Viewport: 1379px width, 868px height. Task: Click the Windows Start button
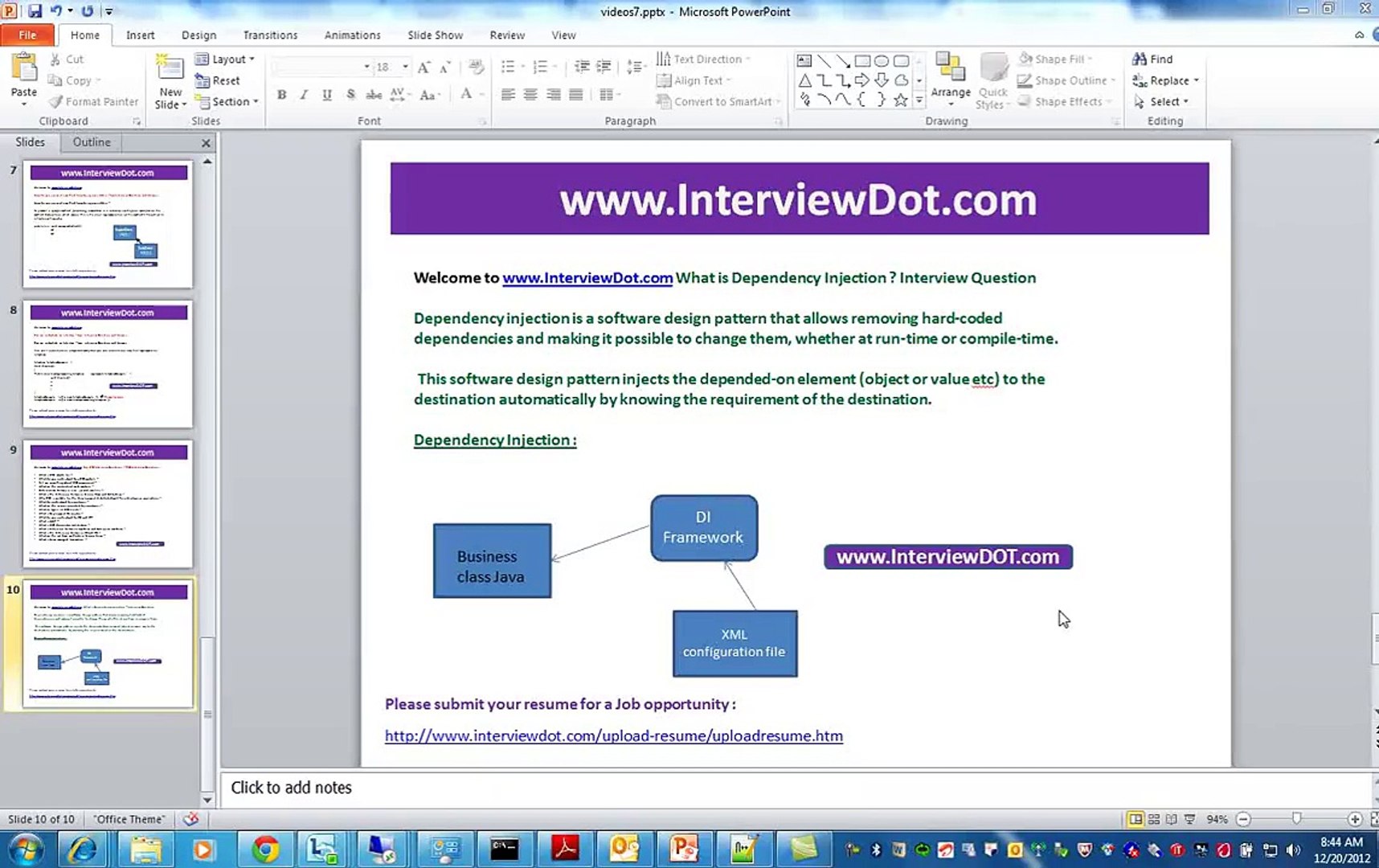click(x=24, y=850)
